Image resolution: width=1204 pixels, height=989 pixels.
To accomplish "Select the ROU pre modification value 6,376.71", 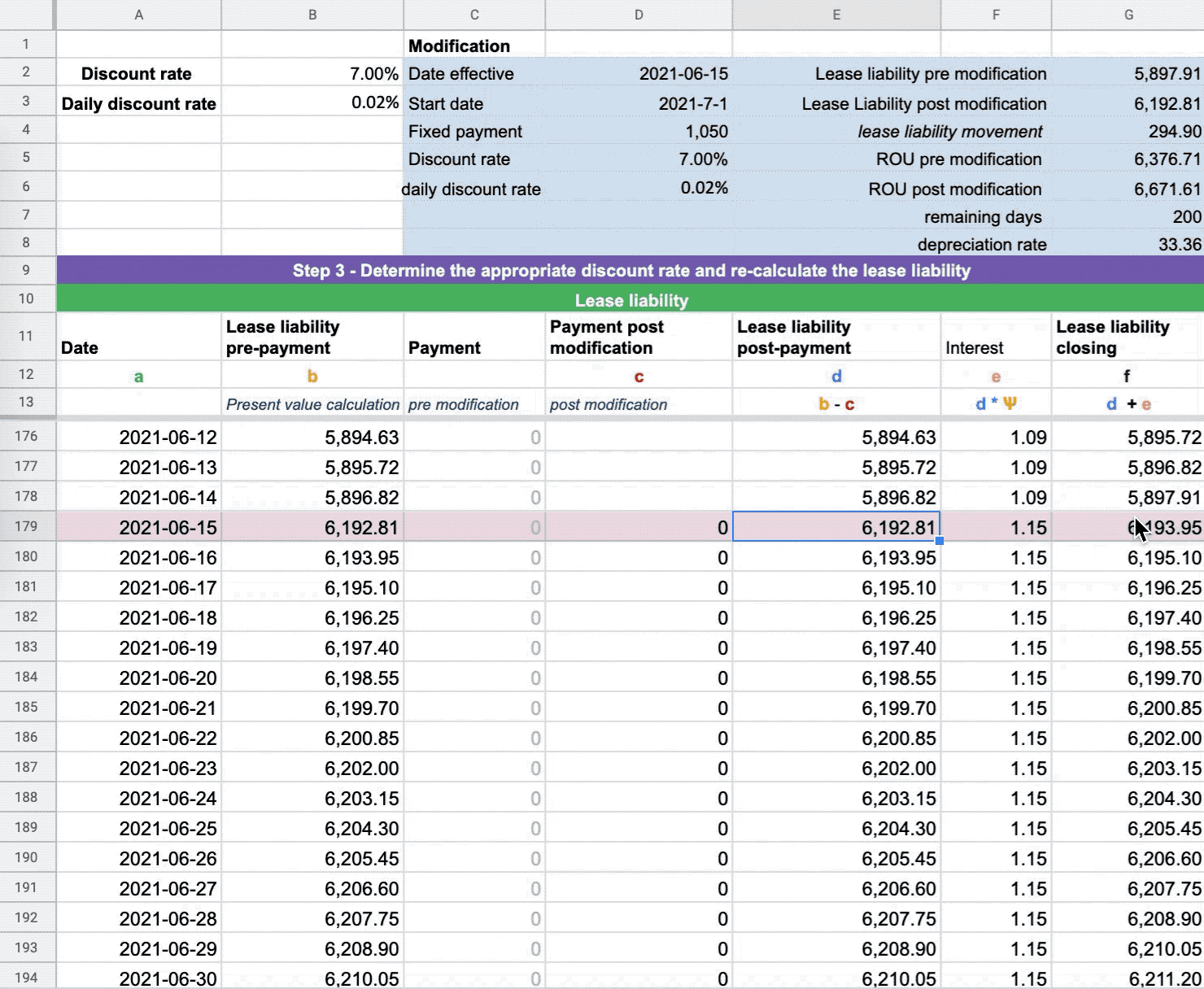I will [x=1128, y=159].
